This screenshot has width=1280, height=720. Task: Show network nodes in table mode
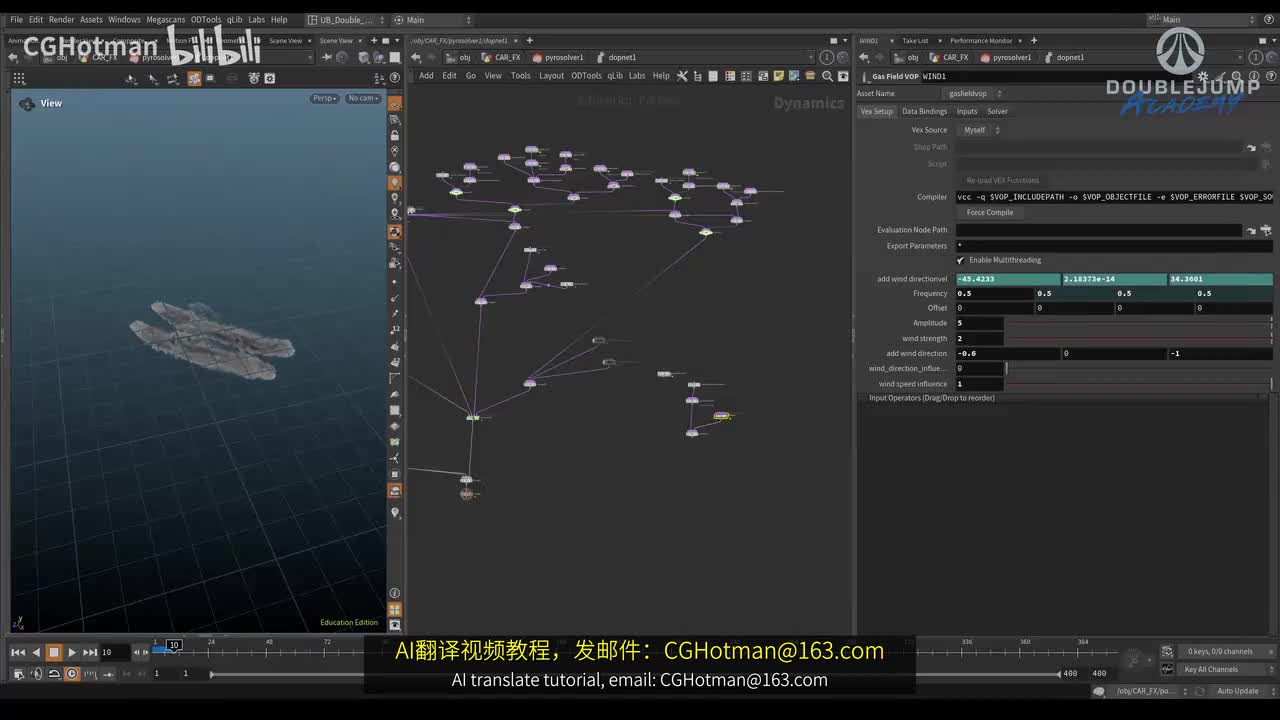pyautogui.click(x=730, y=76)
